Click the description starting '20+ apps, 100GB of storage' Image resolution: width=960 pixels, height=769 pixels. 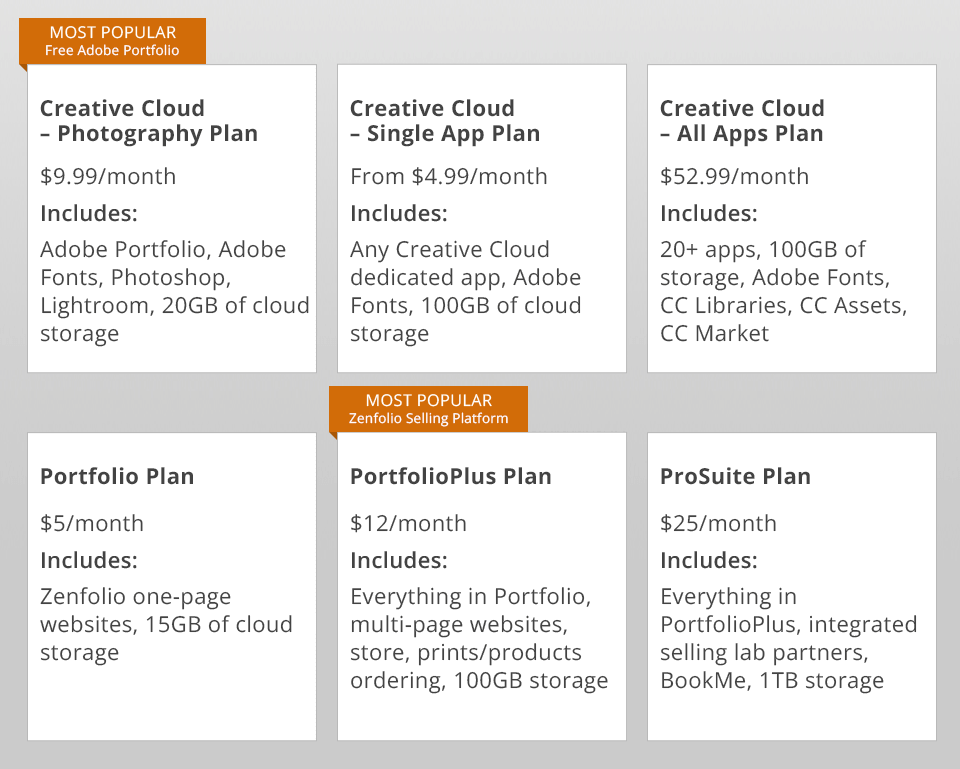point(783,291)
